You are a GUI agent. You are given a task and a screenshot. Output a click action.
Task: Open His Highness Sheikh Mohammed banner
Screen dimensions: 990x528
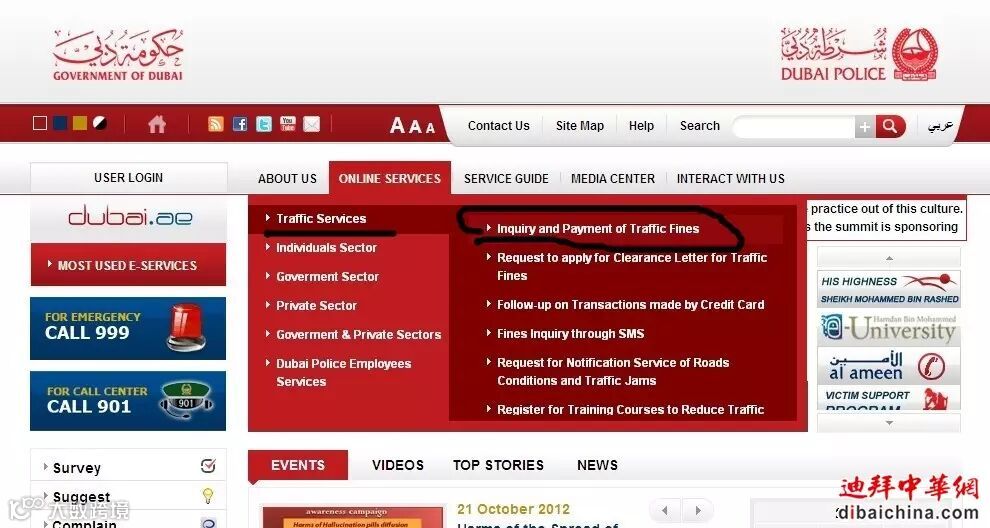click(889, 289)
